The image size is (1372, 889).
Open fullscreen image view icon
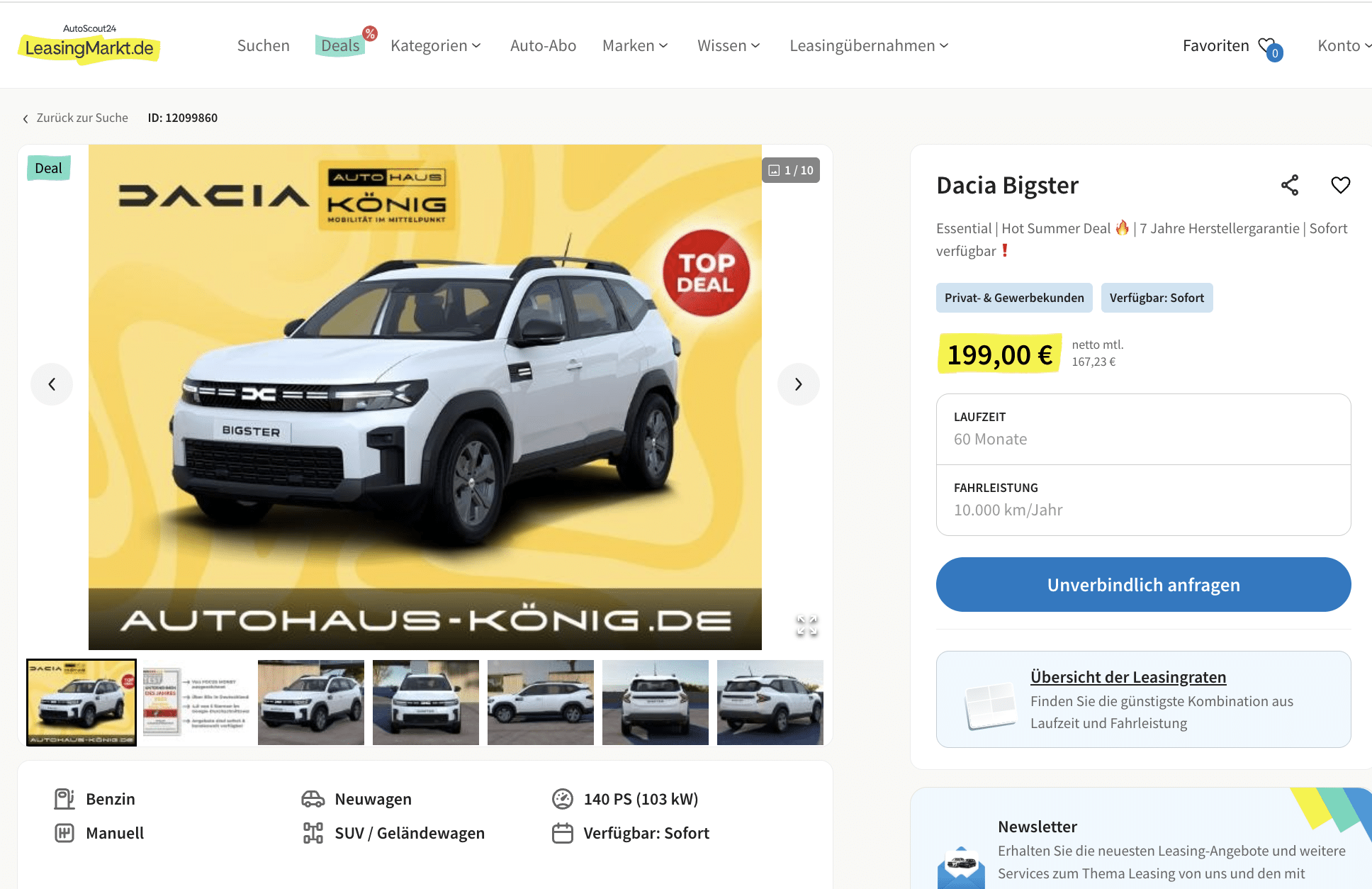coord(806,625)
